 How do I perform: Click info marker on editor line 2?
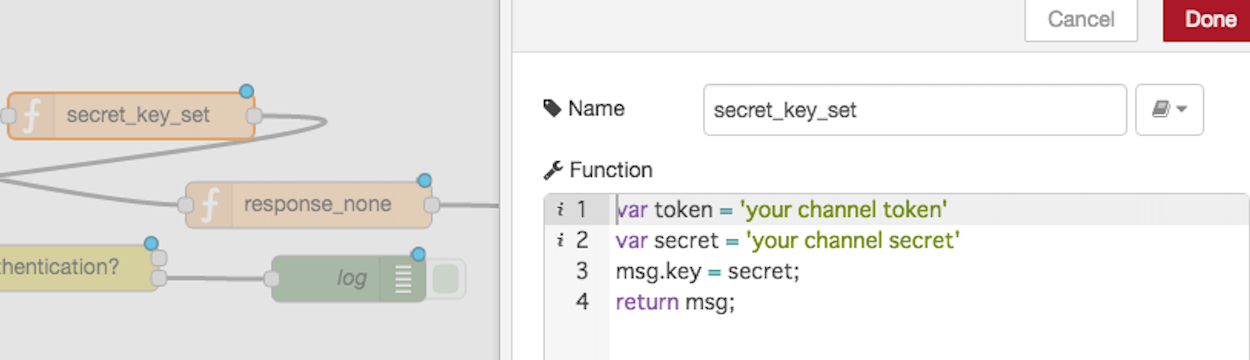coord(560,240)
